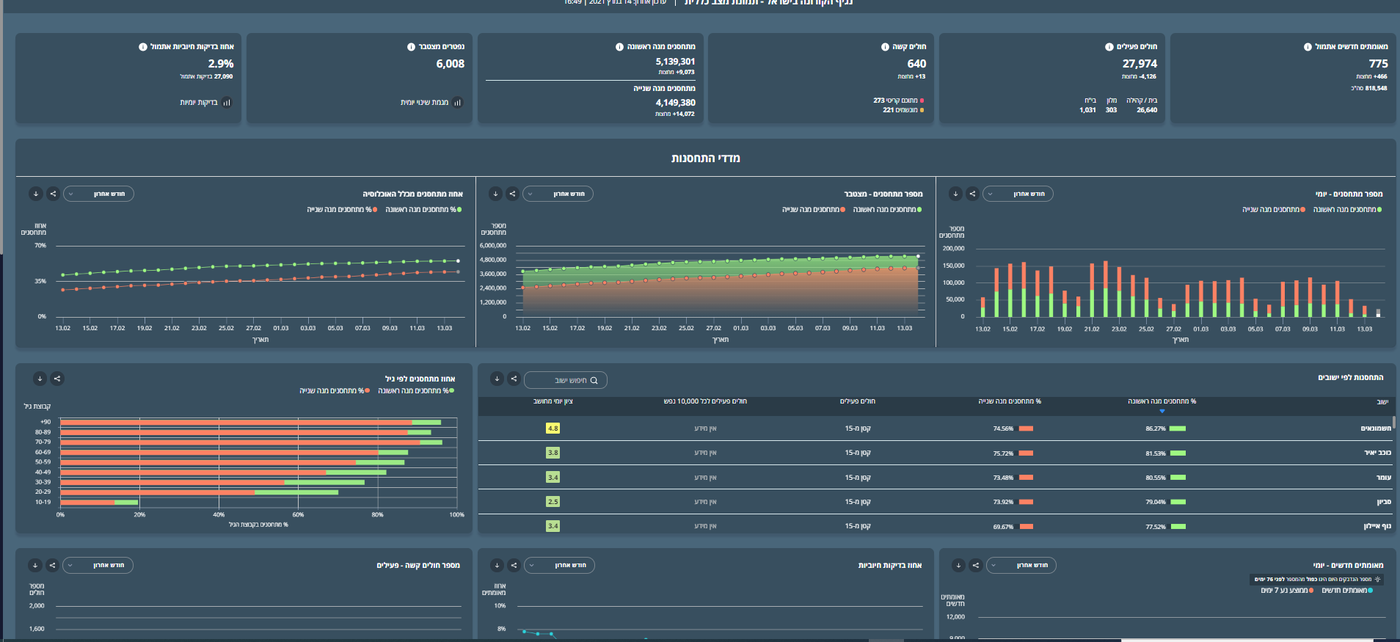1400x642 pixels.
Task: Download the vaccination by localities table
Action: (x=495, y=380)
